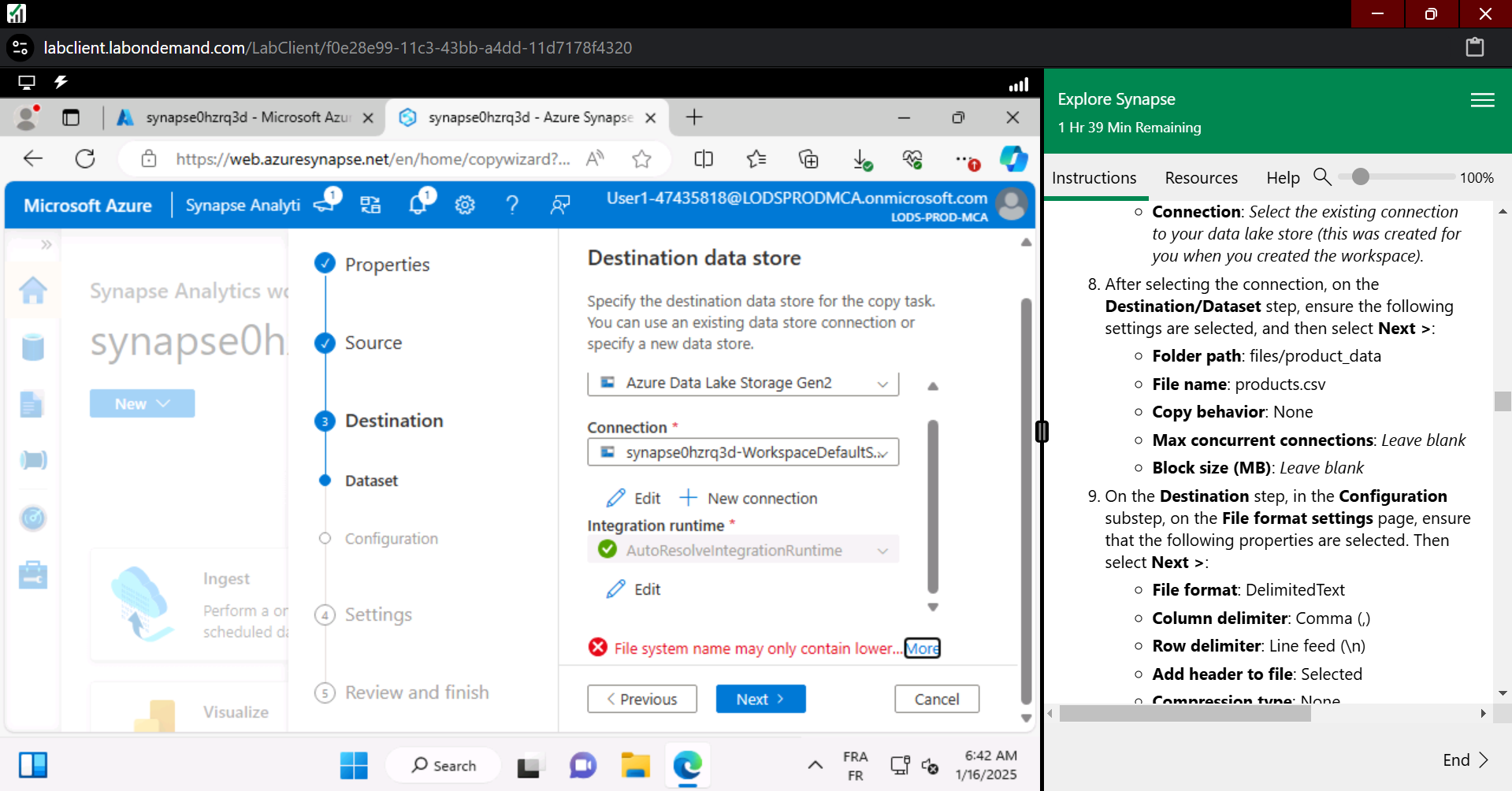This screenshot has height=791, width=1512.
Task: Open Windows Start menu
Action: pyautogui.click(x=354, y=765)
